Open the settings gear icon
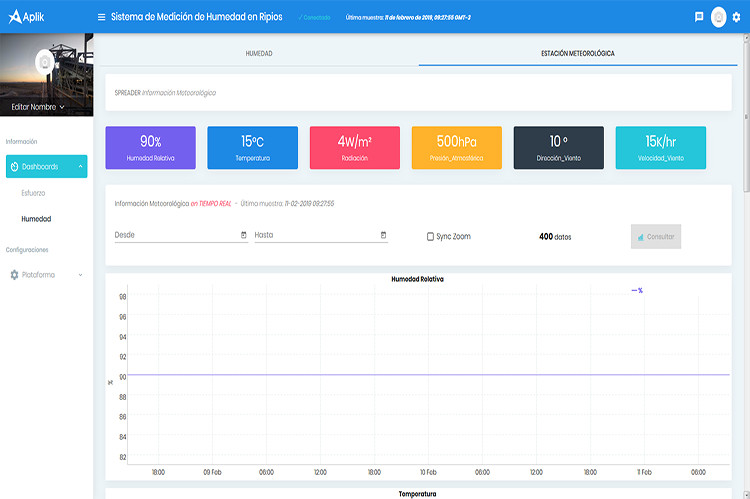 [736, 17]
